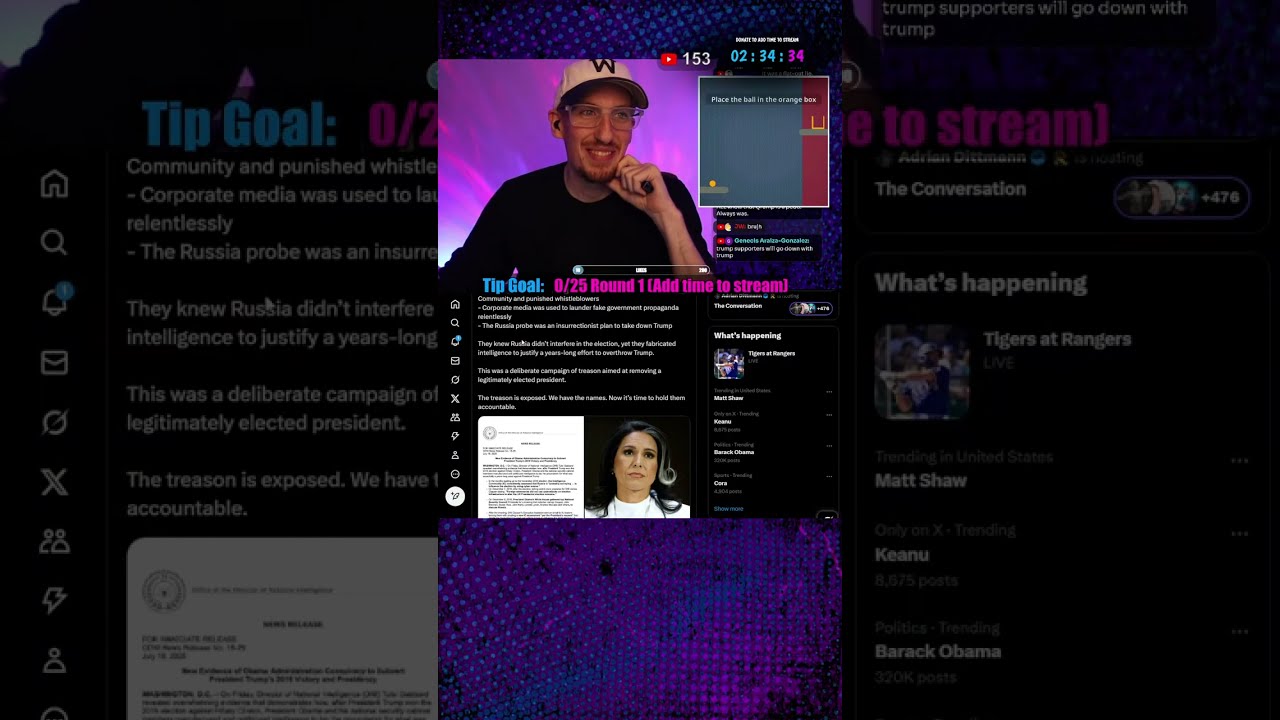Click the small +476 listener avatars pill

[x=811, y=308]
